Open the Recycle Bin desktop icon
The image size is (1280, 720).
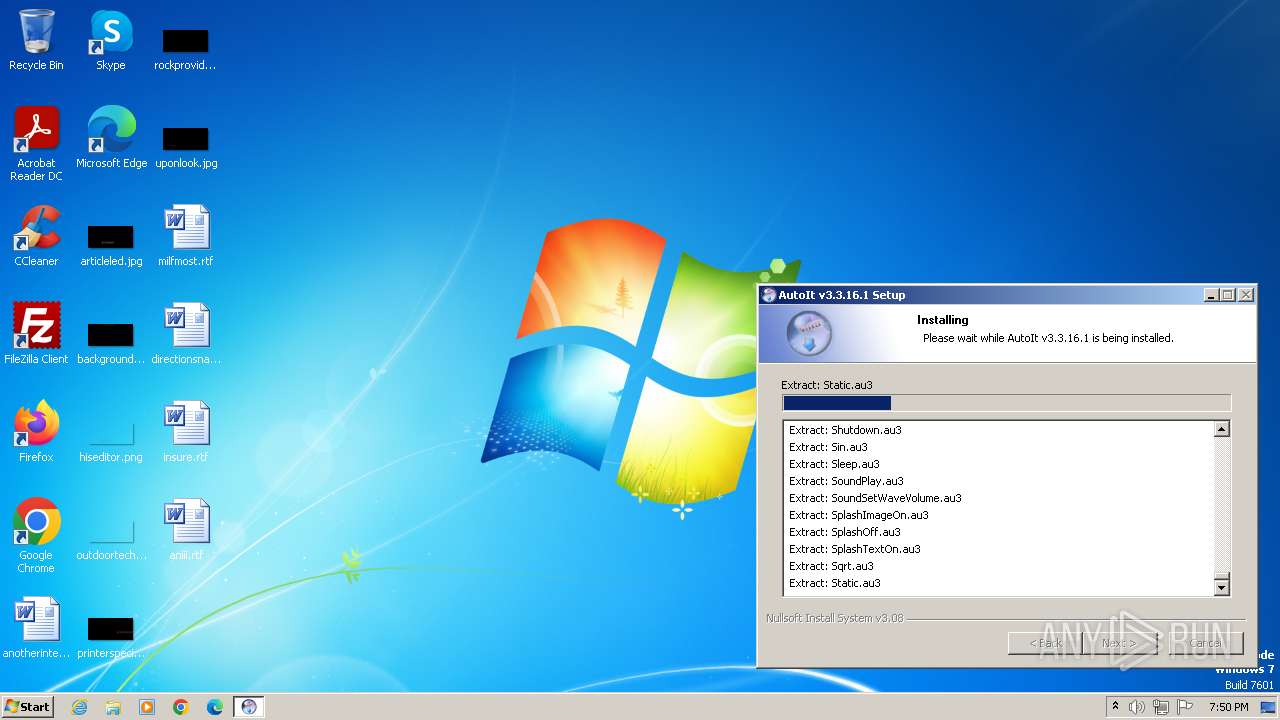[x=36, y=40]
